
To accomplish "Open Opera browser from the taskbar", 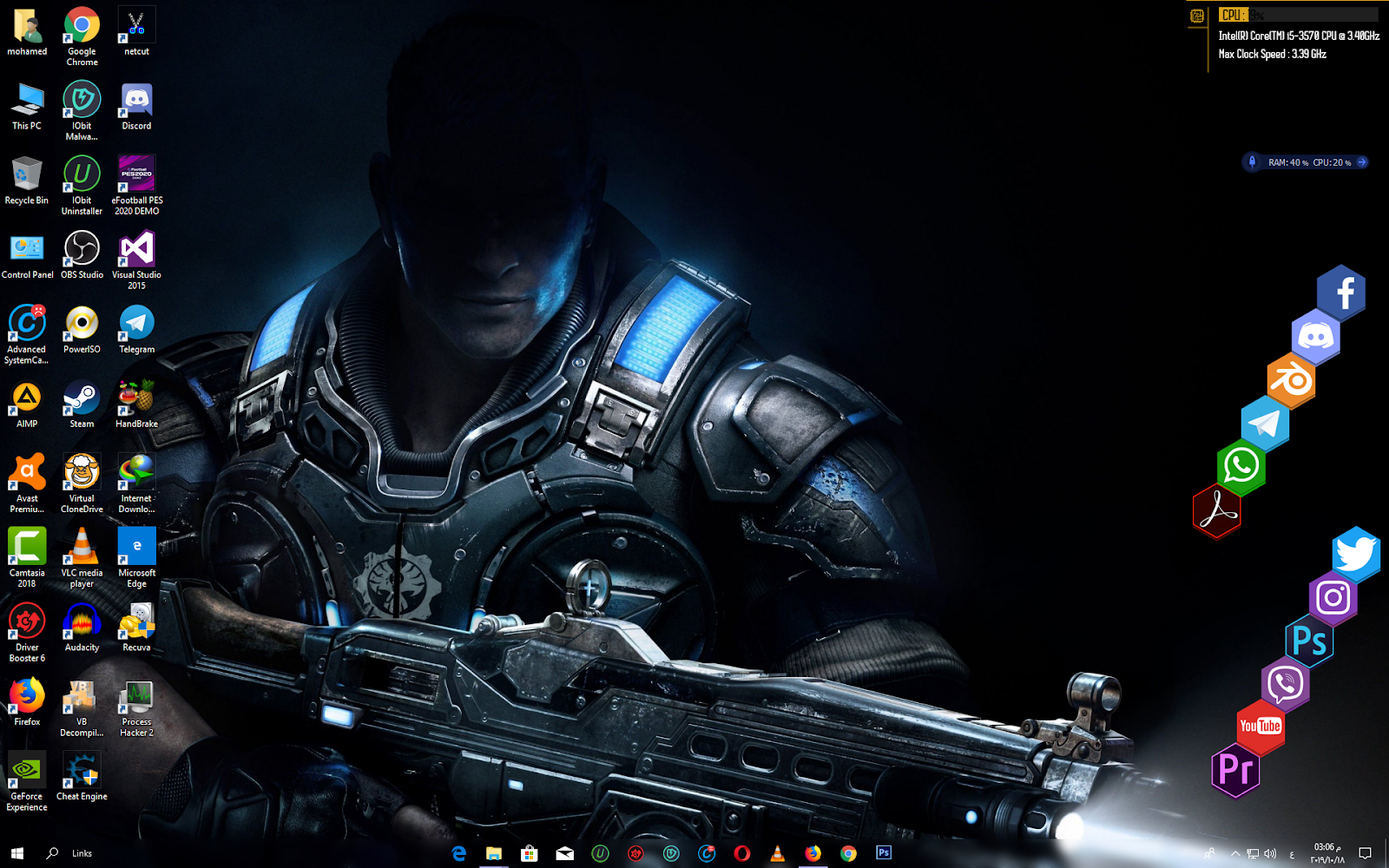I will click(x=742, y=853).
